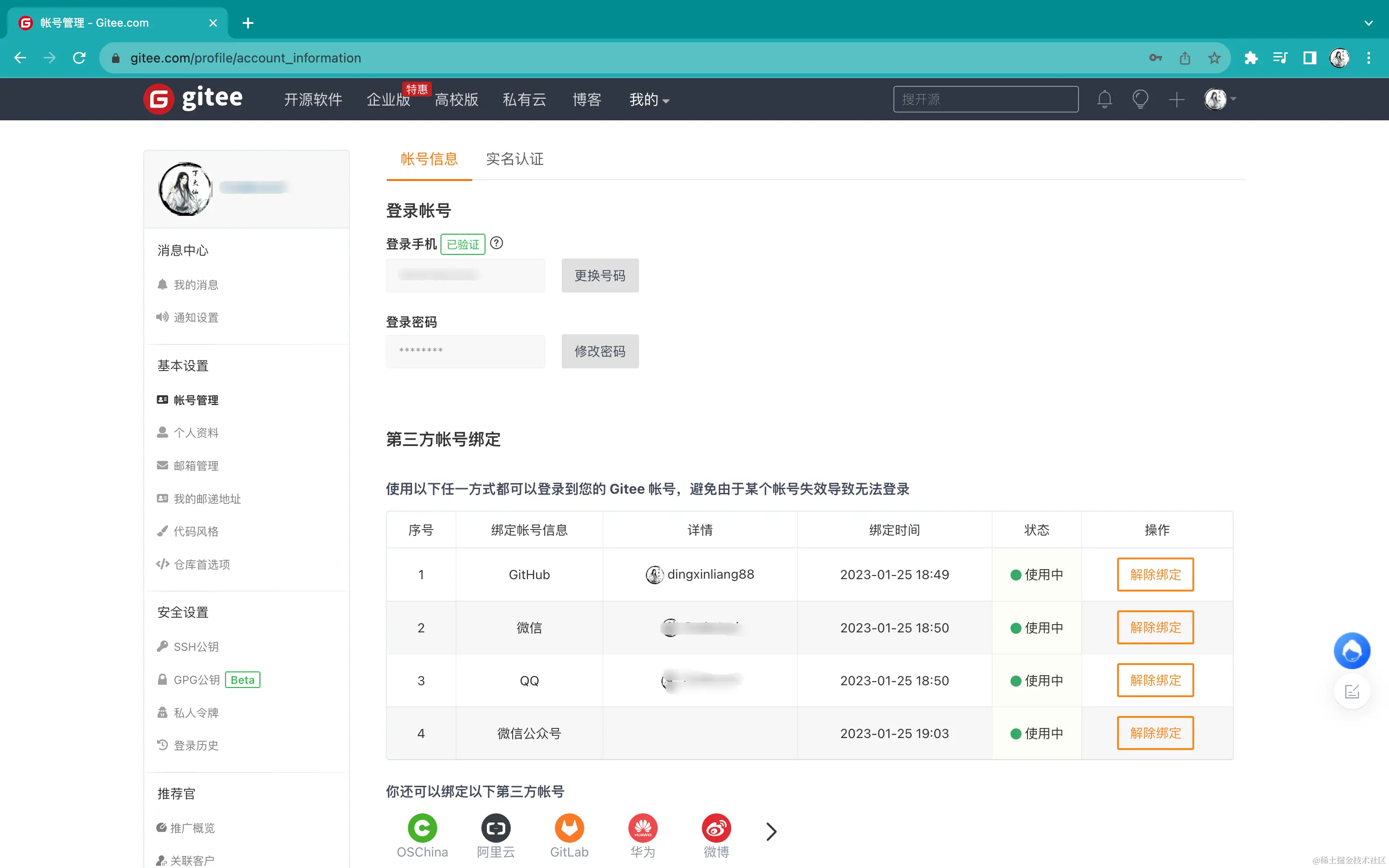Open the notifications bell icon
The width and height of the screenshot is (1389, 868).
coord(1104,99)
